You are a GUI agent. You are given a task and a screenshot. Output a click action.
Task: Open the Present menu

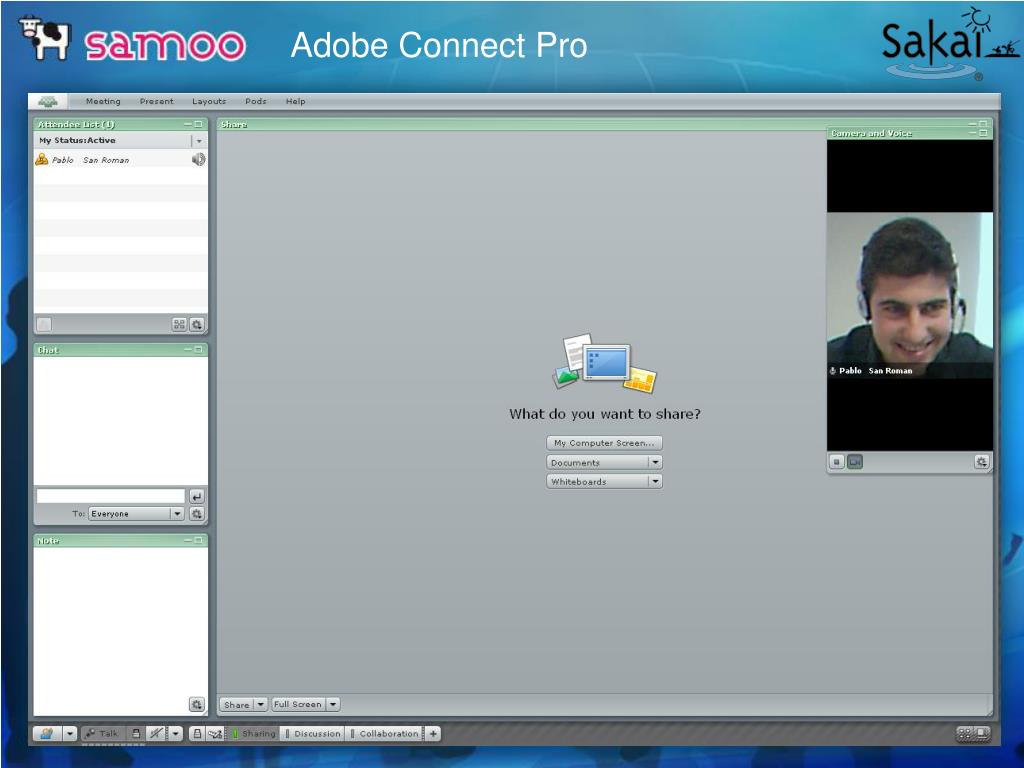tap(157, 101)
